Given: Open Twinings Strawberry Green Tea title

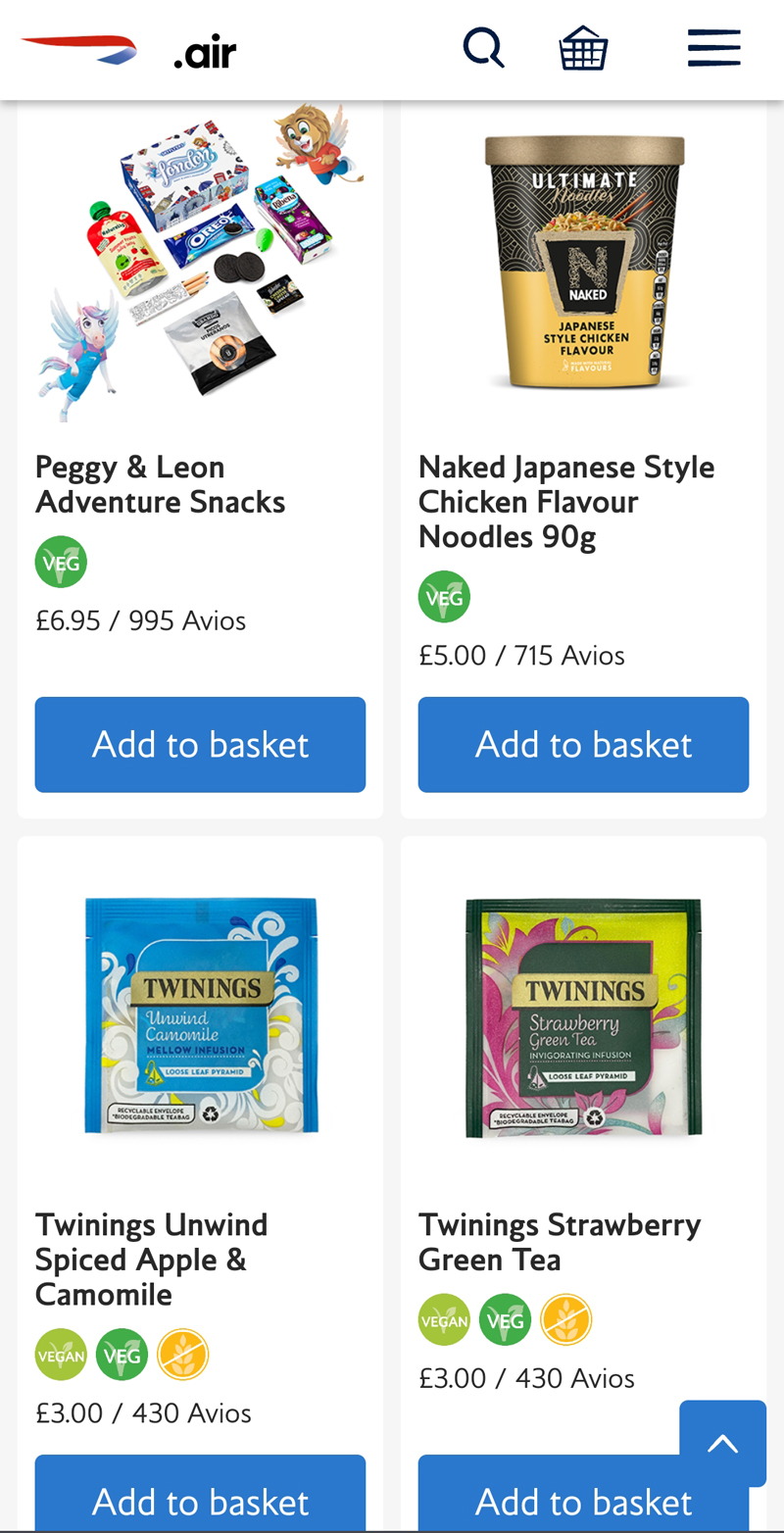Looking at the screenshot, I should coord(559,1242).
